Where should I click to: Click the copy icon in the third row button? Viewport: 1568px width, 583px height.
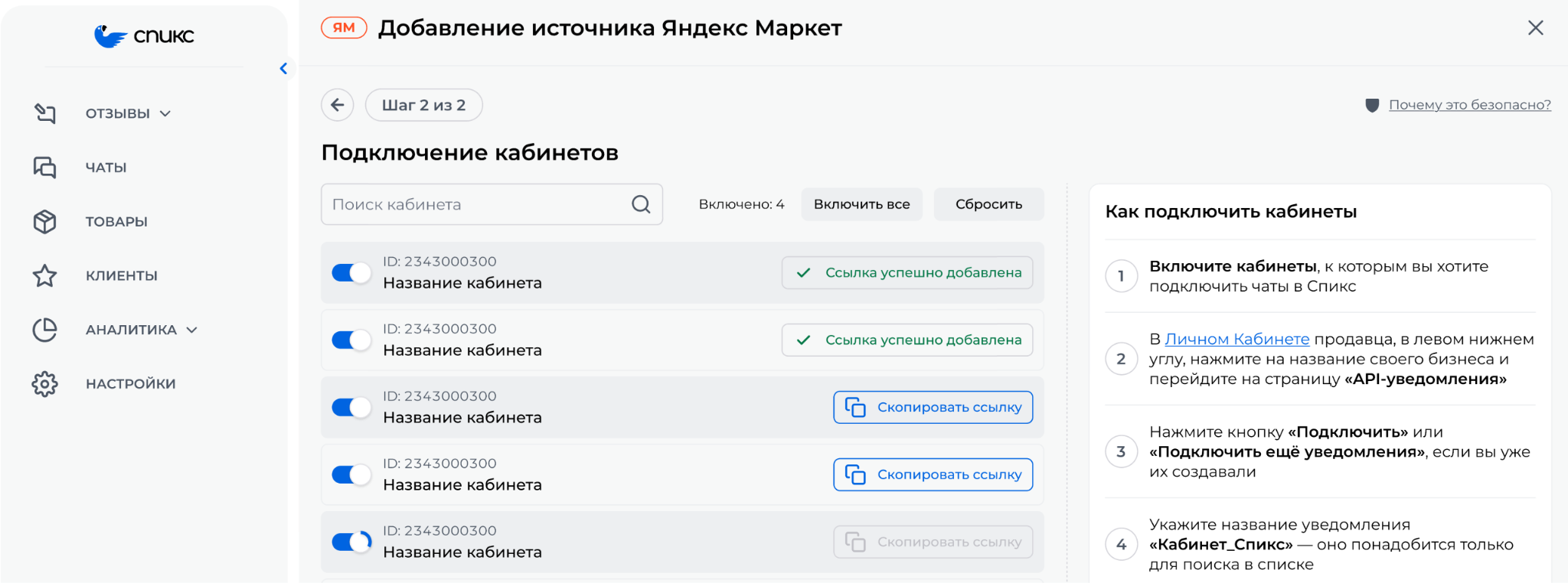point(855,407)
